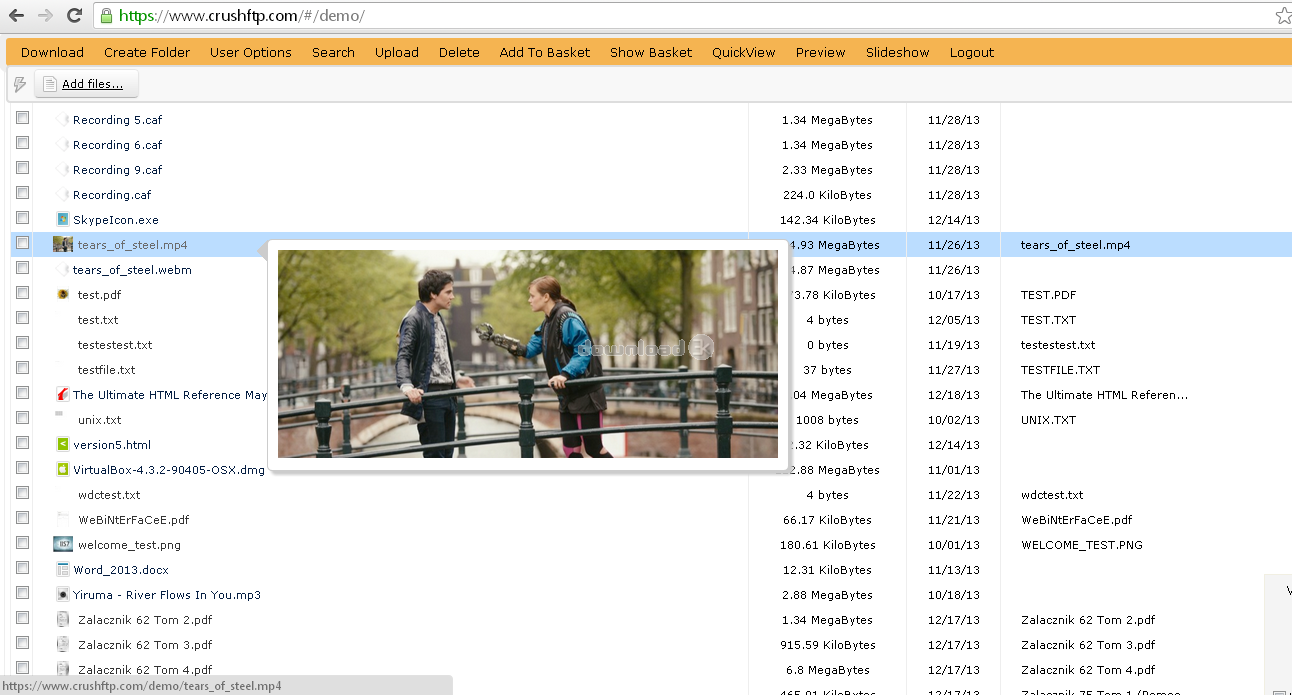Tick the testfile.txt checkbox

[23, 368]
